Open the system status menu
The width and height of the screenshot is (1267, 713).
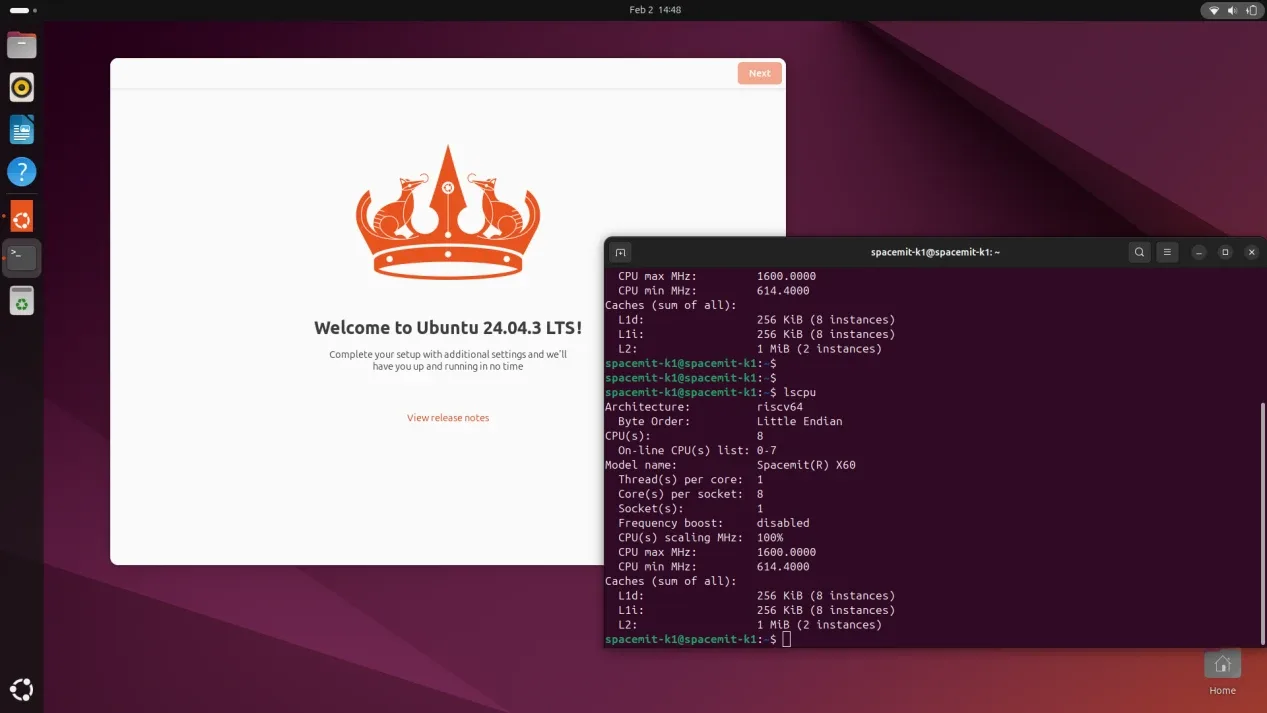click(x=1232, y=10)
